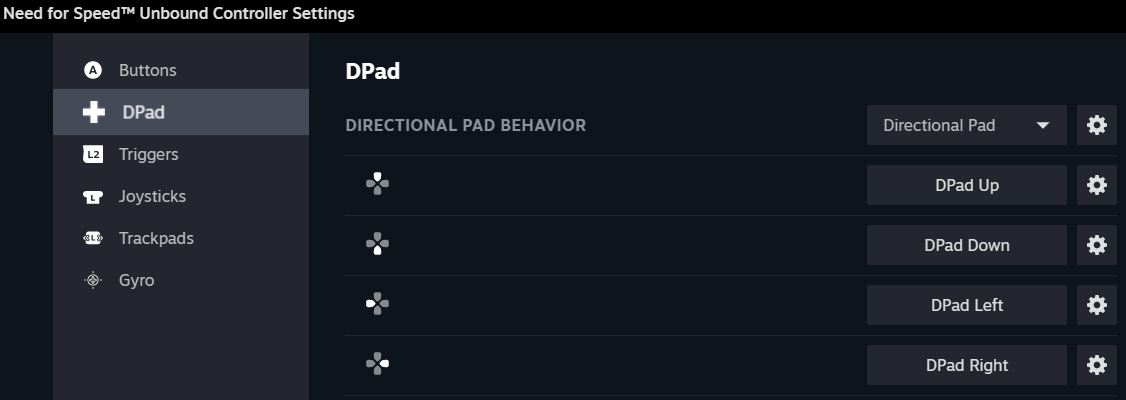The width and height of the screenshot is (1126, 400).
Task: Click the DPad down direction glyph
Action: tap(377, 244)
